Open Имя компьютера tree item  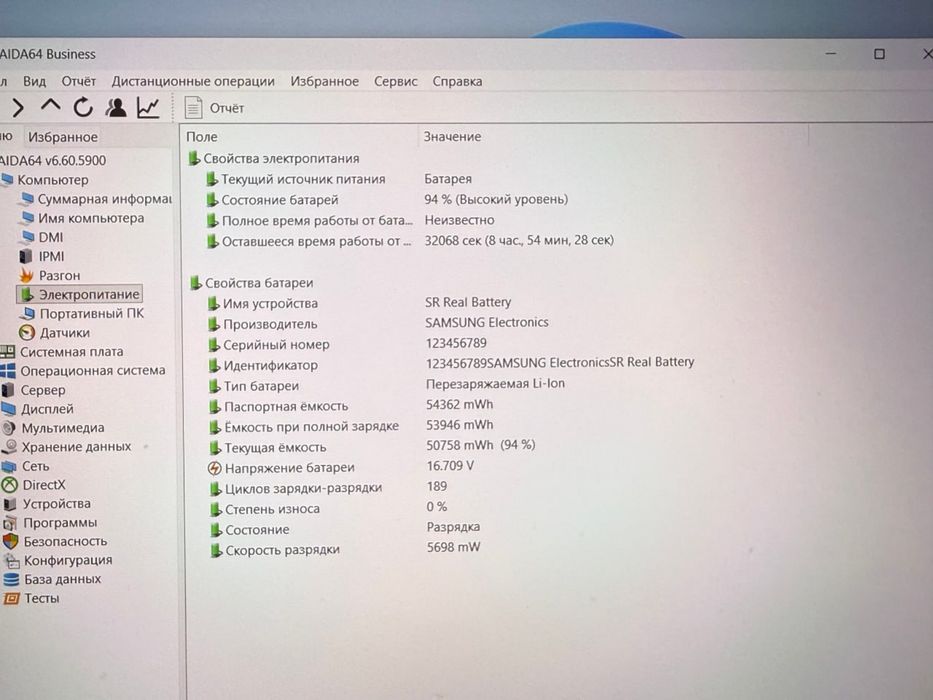[82, 218]
